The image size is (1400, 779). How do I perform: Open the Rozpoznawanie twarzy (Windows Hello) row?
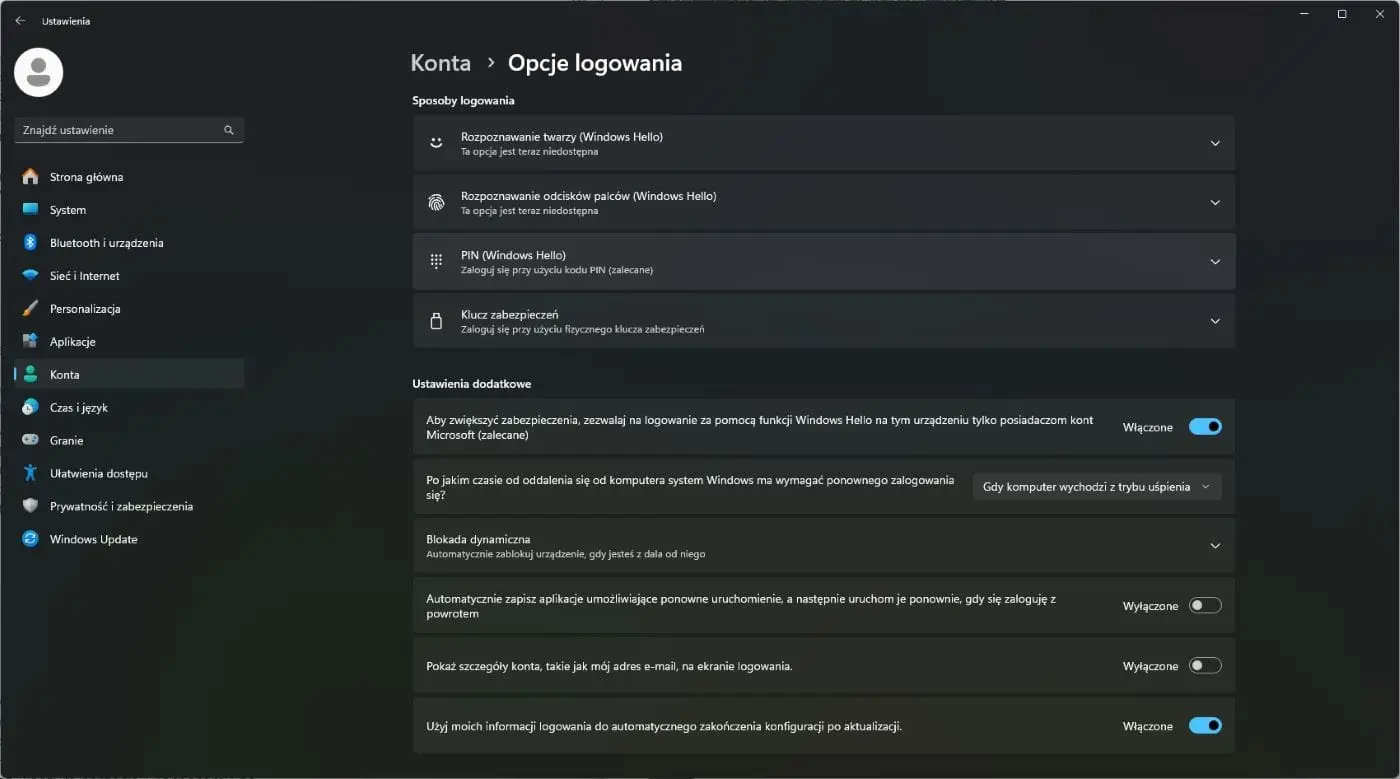[x=824, y=143]
